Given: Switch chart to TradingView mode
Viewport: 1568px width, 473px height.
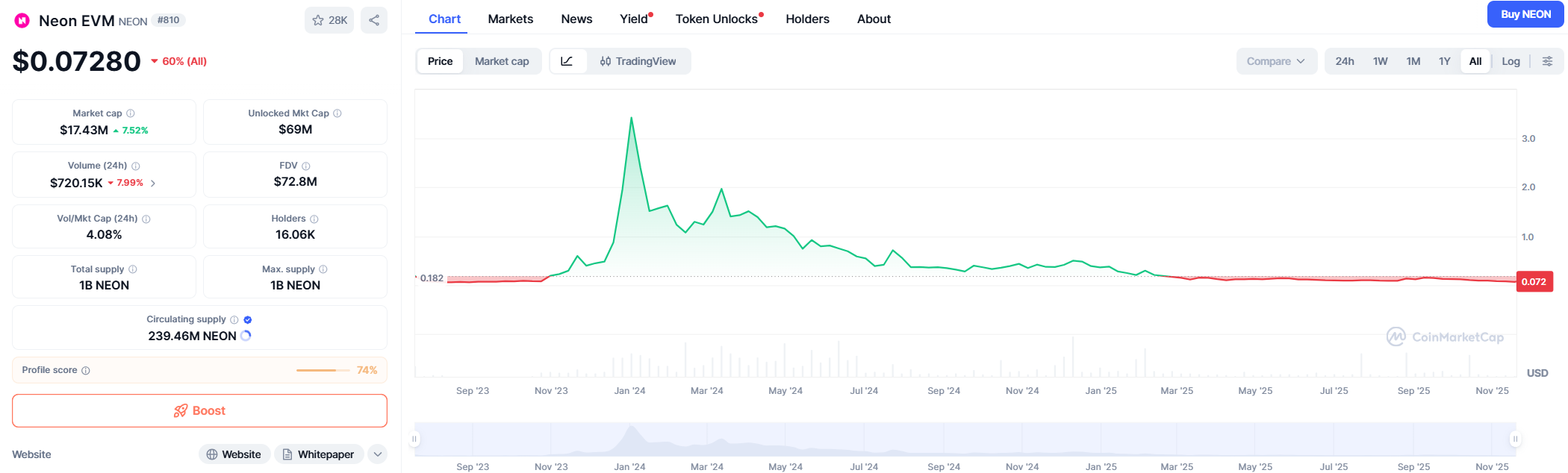Looking at the screenshot, I should tap(638, 61).
